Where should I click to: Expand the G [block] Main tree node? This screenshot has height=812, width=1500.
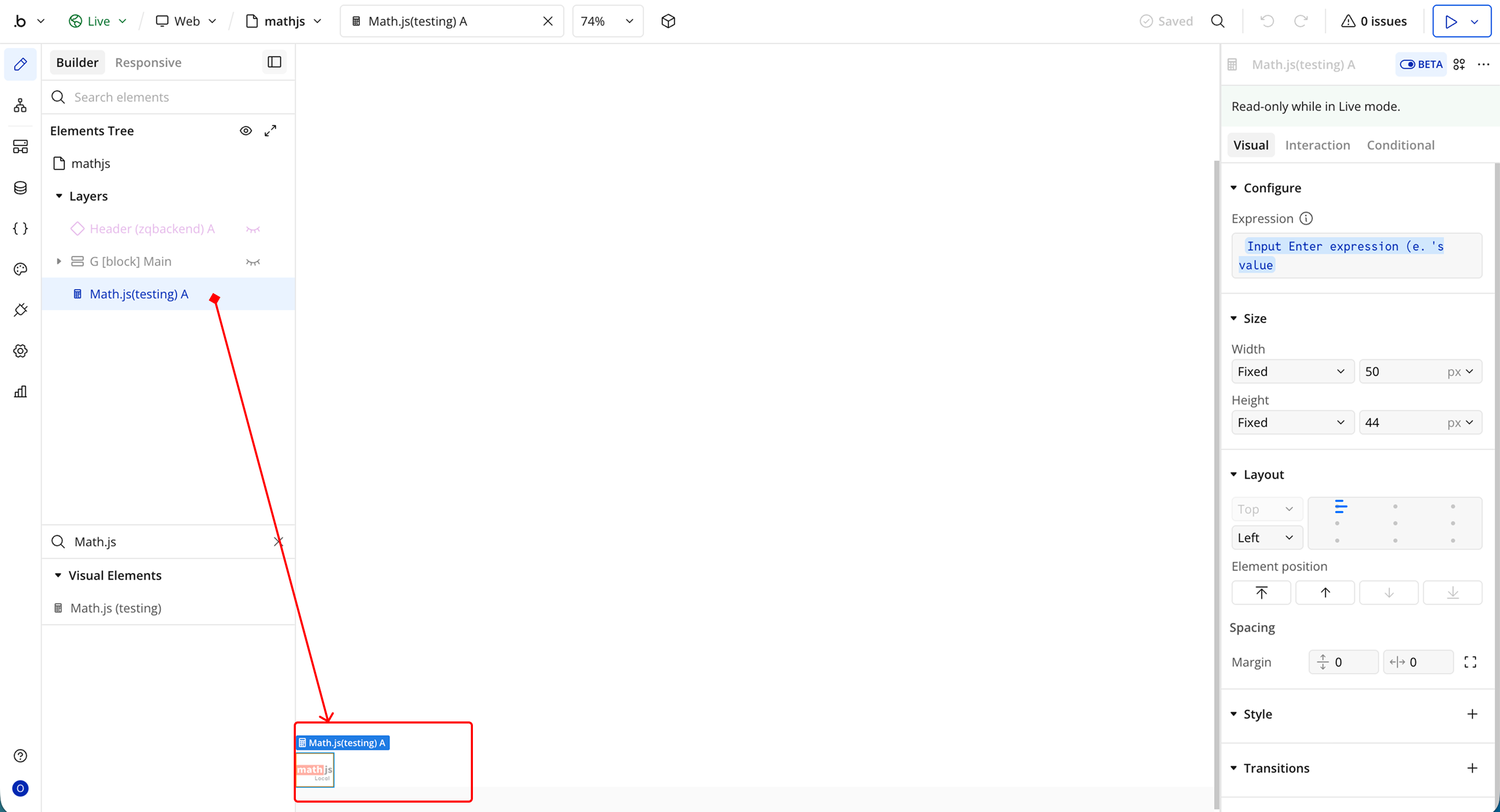pyautogui.click(x=59, y=261)
